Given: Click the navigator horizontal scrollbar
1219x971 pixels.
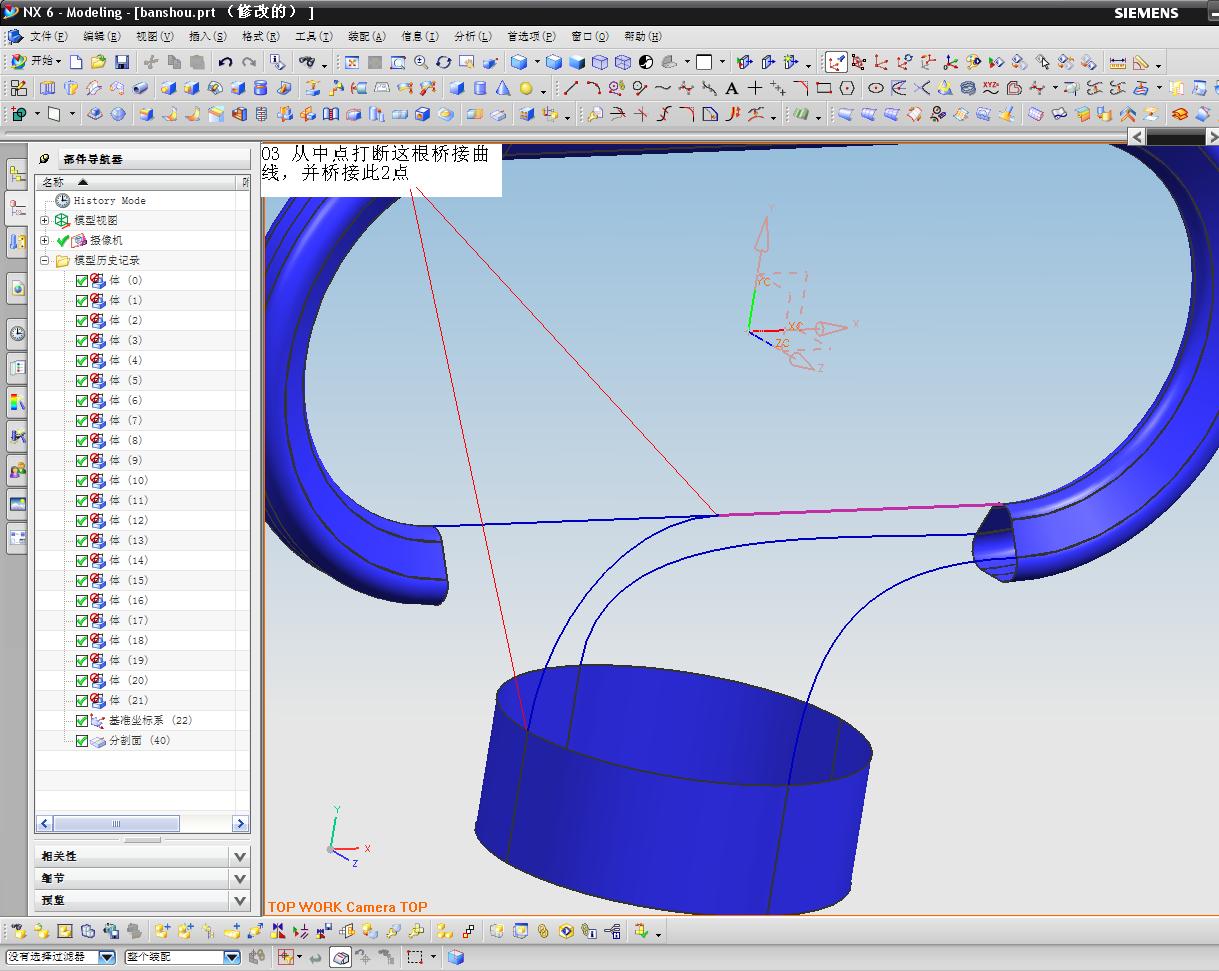Looking at the screenshot, I should tap(116, 823).
